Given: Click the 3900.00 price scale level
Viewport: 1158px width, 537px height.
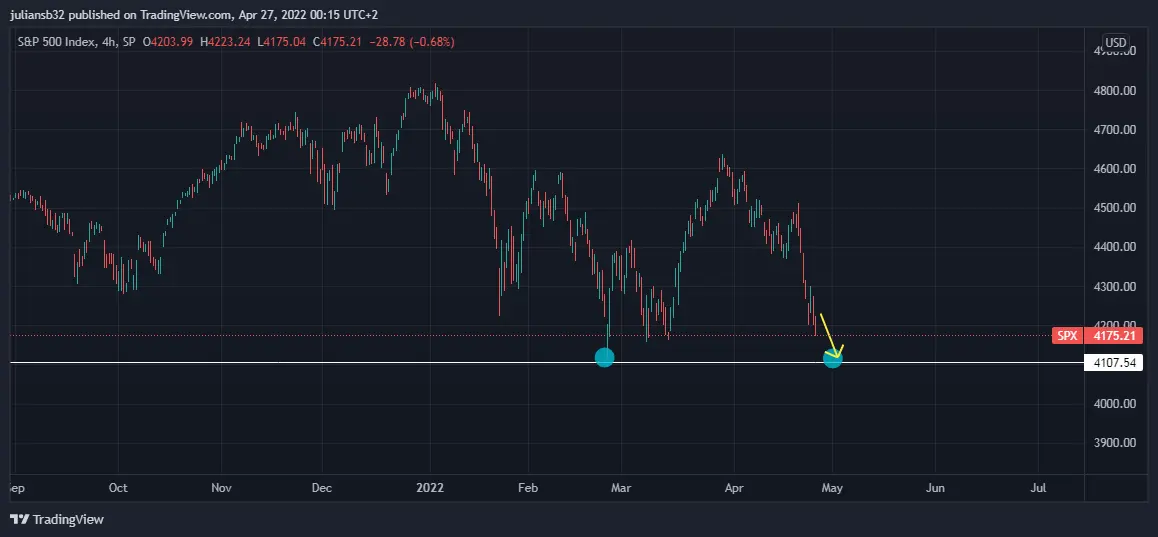Looking at the screenshot, I should point(1114,443).
